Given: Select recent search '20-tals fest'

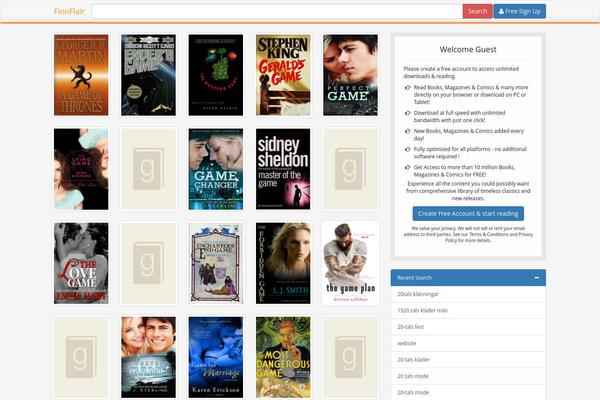Looking at the screenshot, I should (468, 327).
